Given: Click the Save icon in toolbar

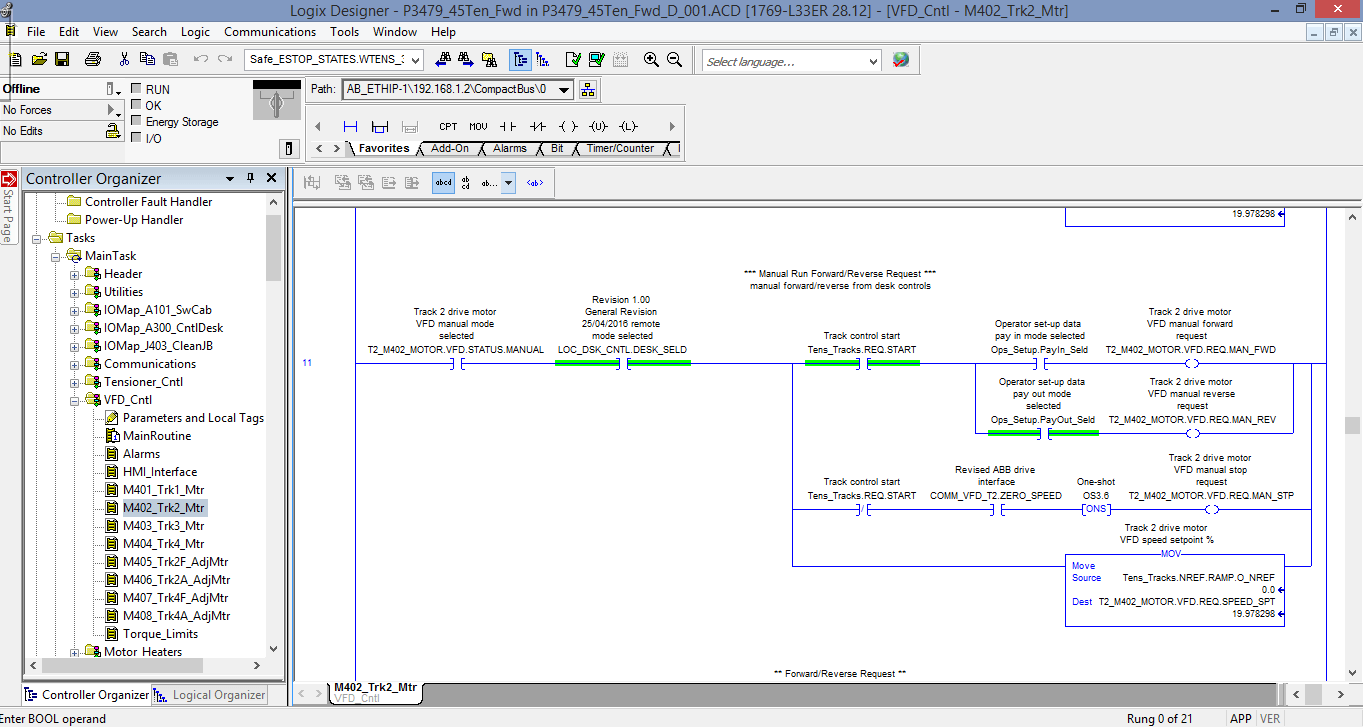Looking at the screenshot, I should coord(62,60).
